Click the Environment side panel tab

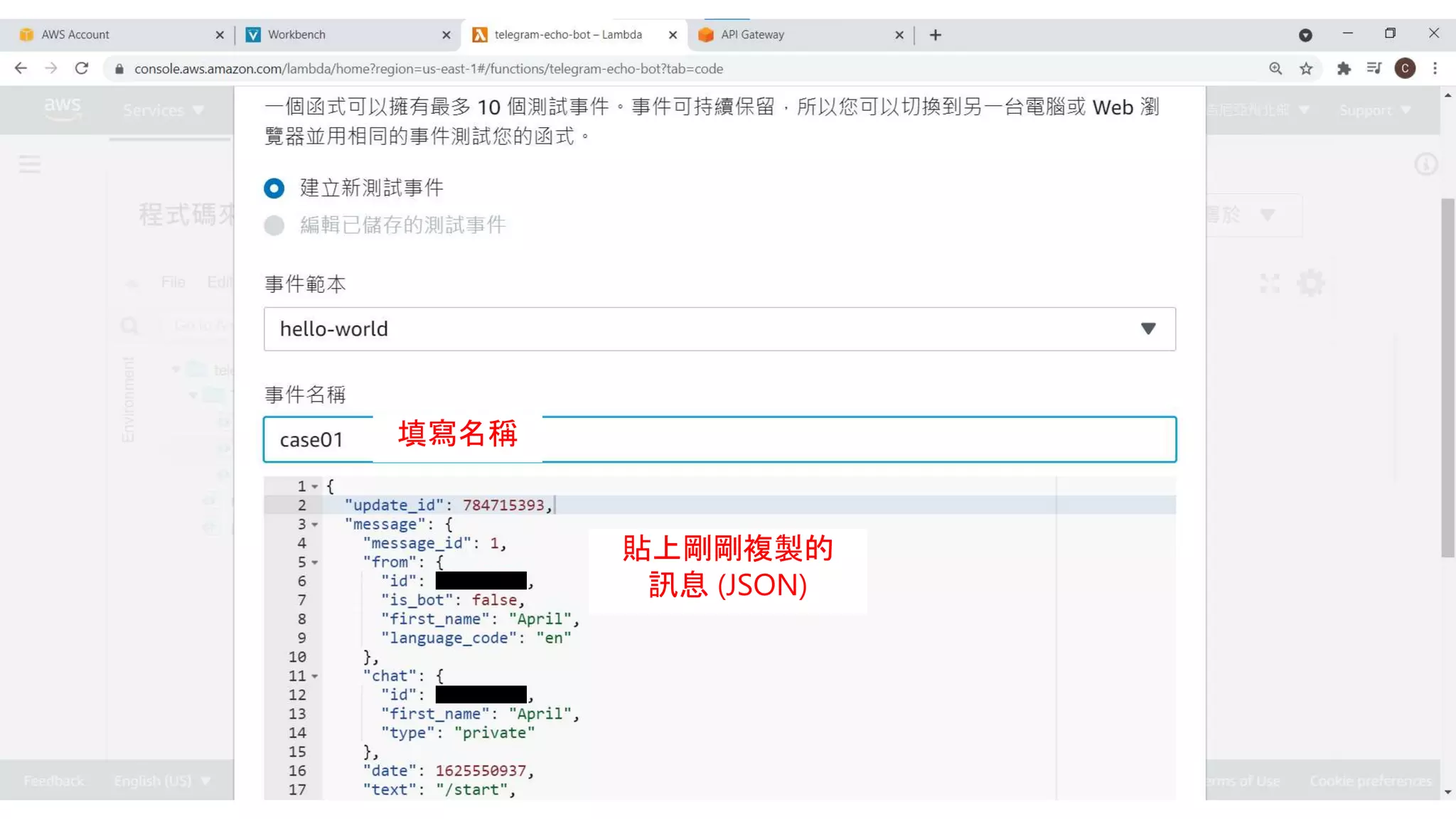coord(128,400)
